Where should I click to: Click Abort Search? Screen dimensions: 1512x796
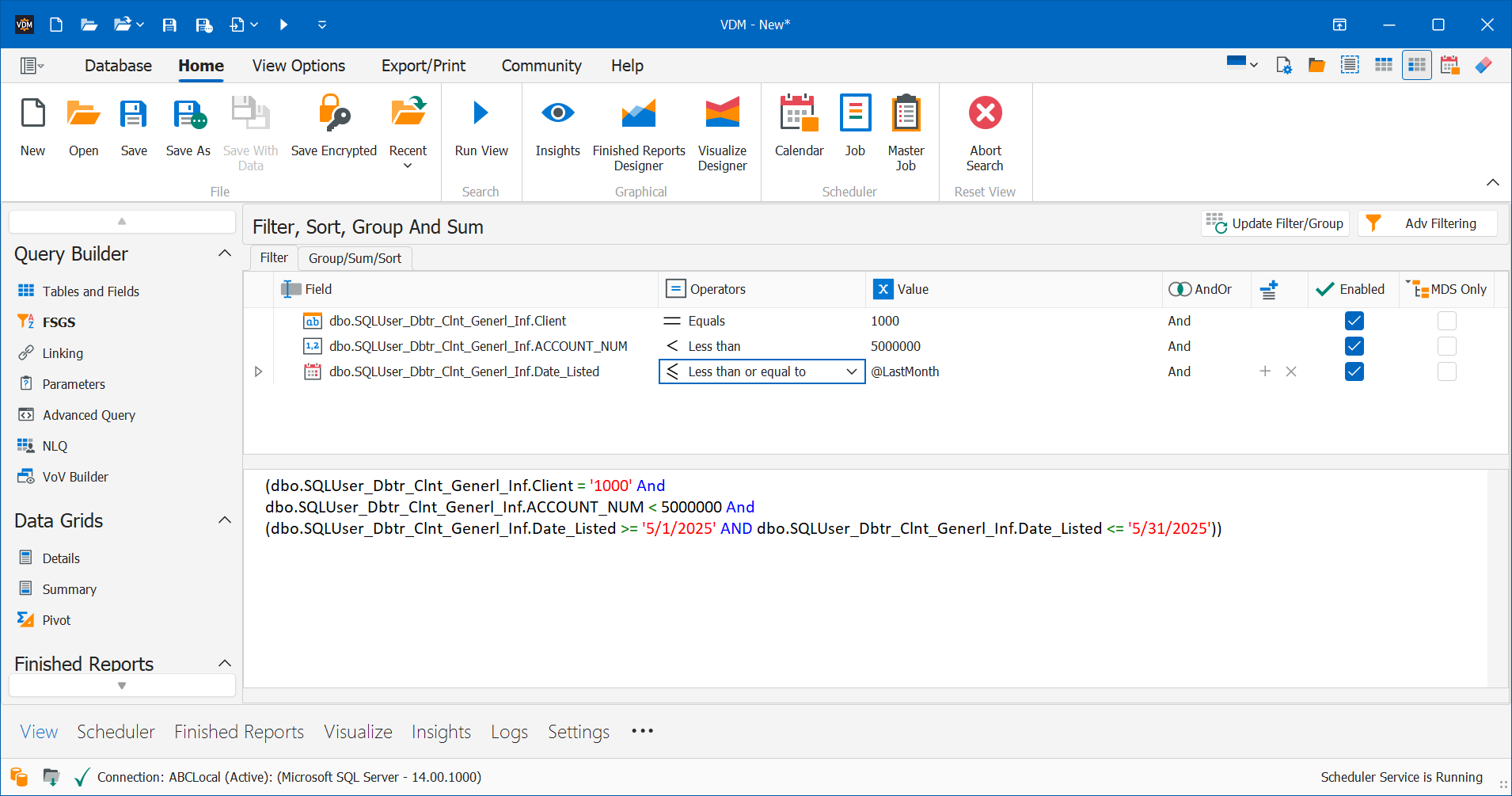click(x=985, y=133)
